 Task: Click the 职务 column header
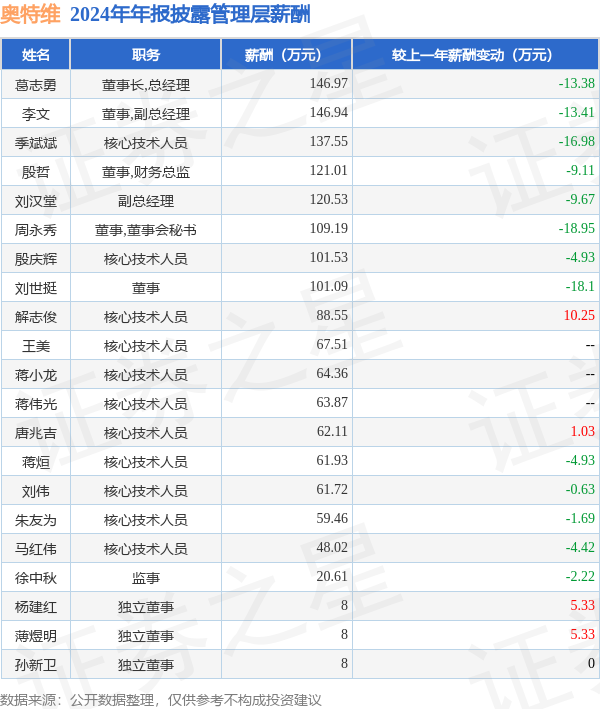tap(146, 55)
